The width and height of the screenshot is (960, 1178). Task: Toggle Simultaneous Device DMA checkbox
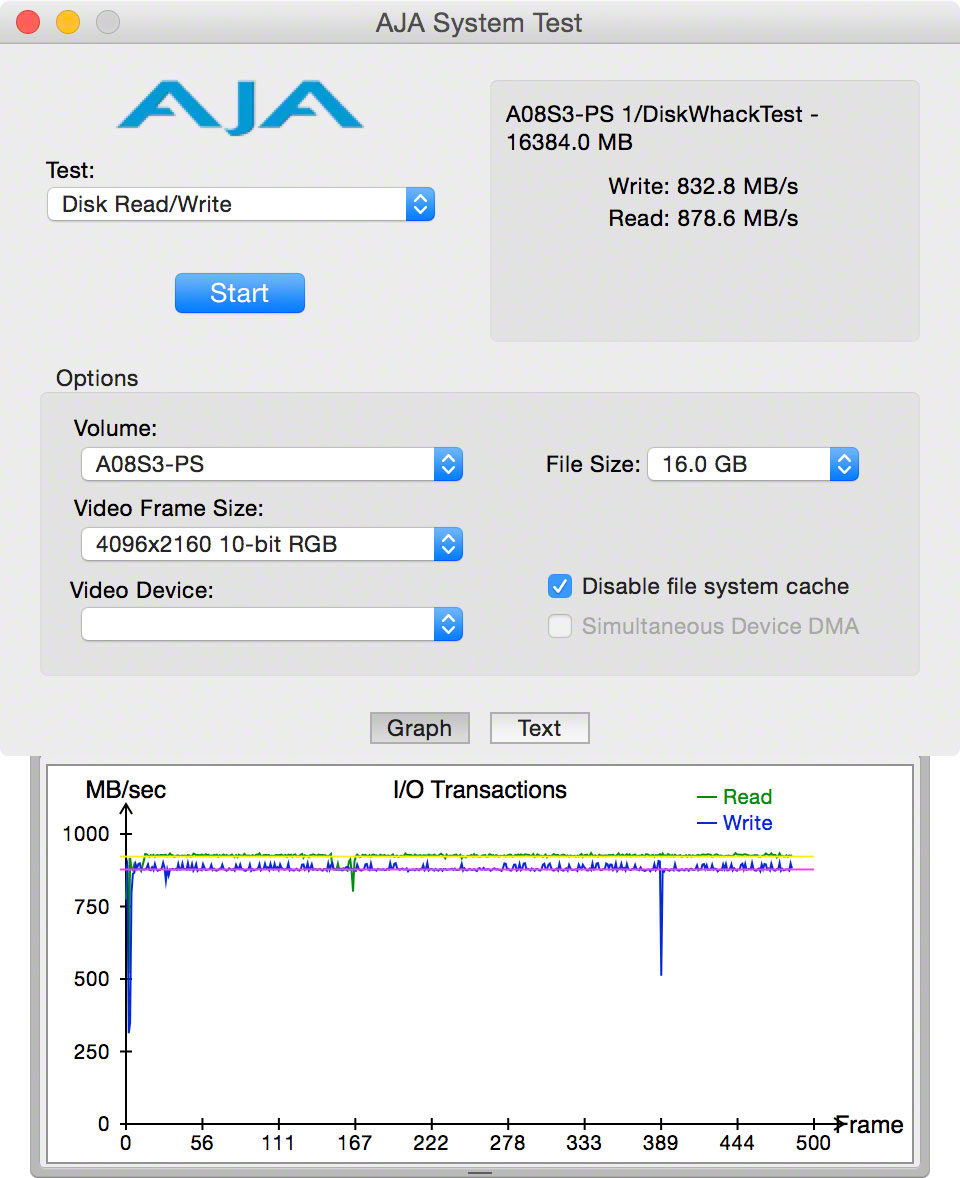point(560,626)
